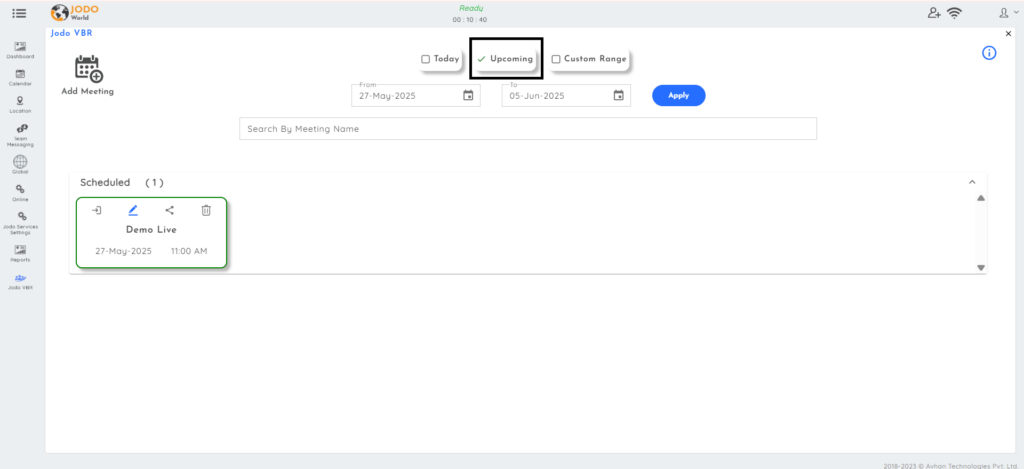This screenshot has height=469, width=1024.
Task: Share the Demo Live meeting
Action: coord(169,210)
